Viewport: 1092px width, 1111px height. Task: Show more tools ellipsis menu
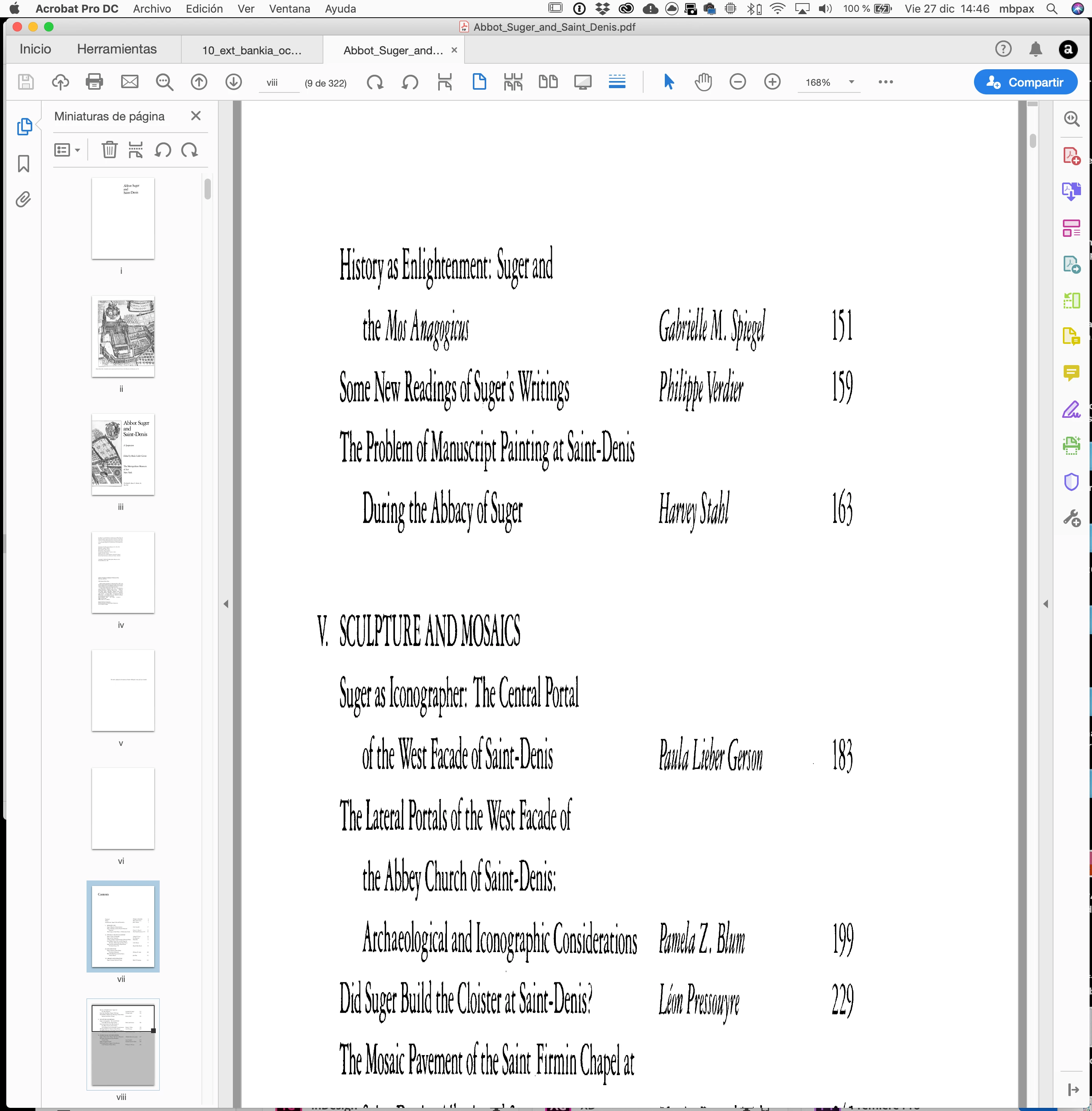coord(885,82)
